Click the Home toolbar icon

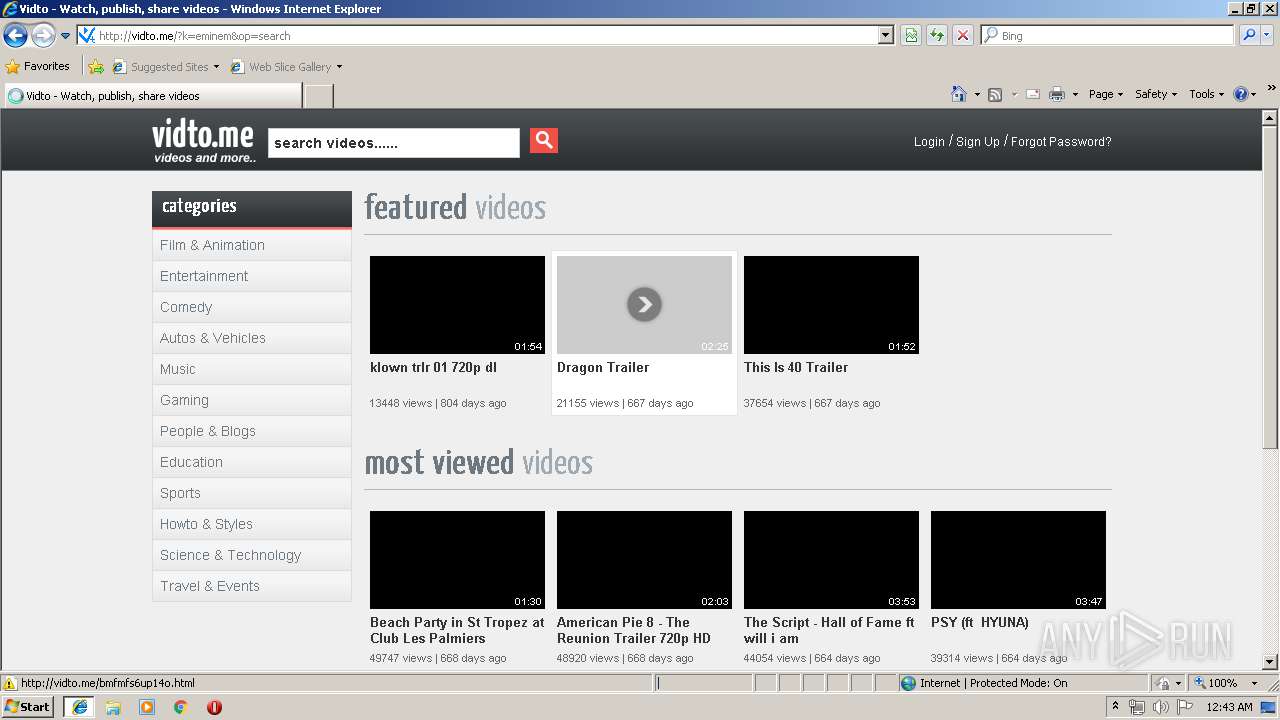tap(959, 94)
